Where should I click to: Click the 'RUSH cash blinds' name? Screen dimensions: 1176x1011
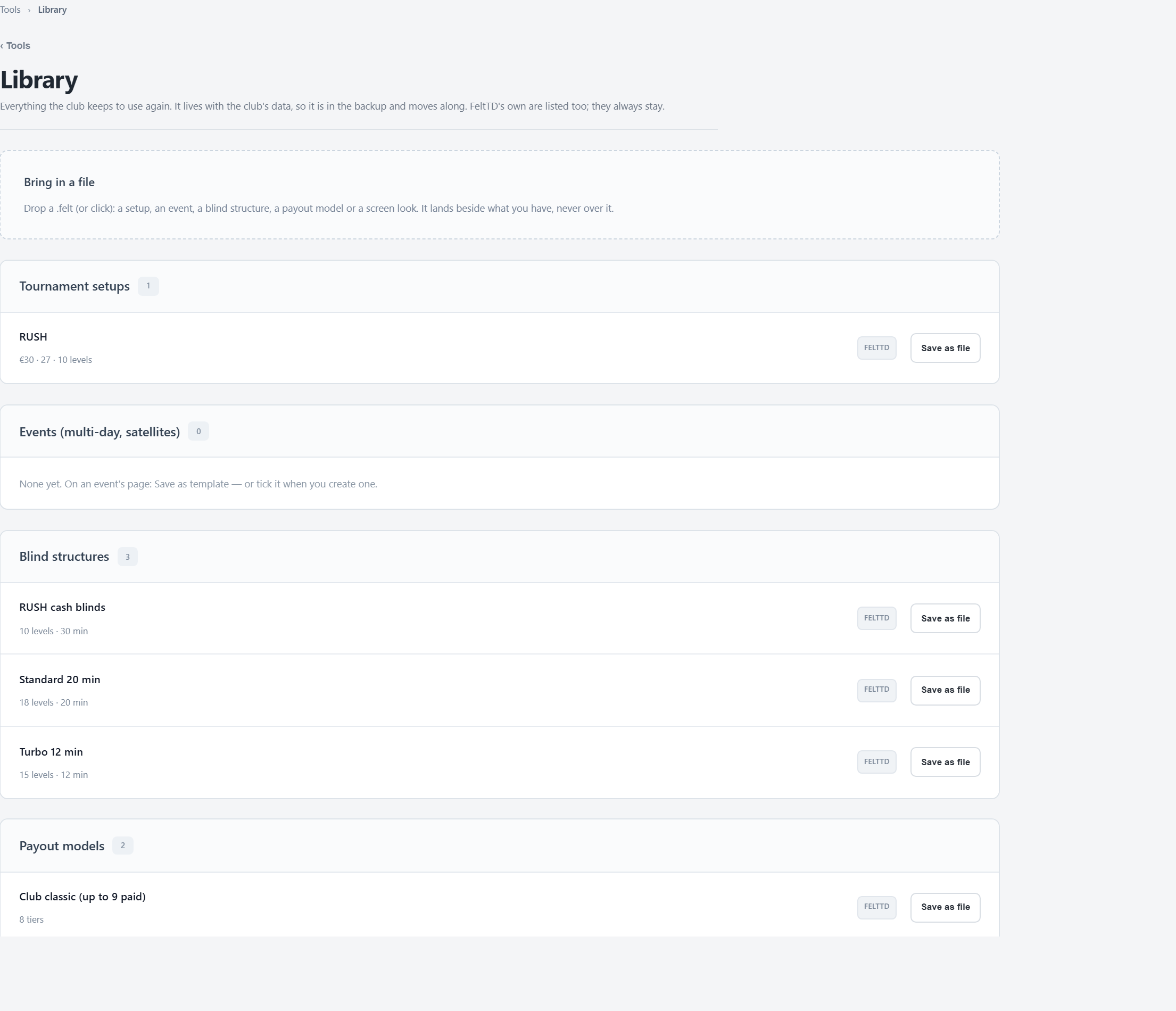click(x=62, y=607)
